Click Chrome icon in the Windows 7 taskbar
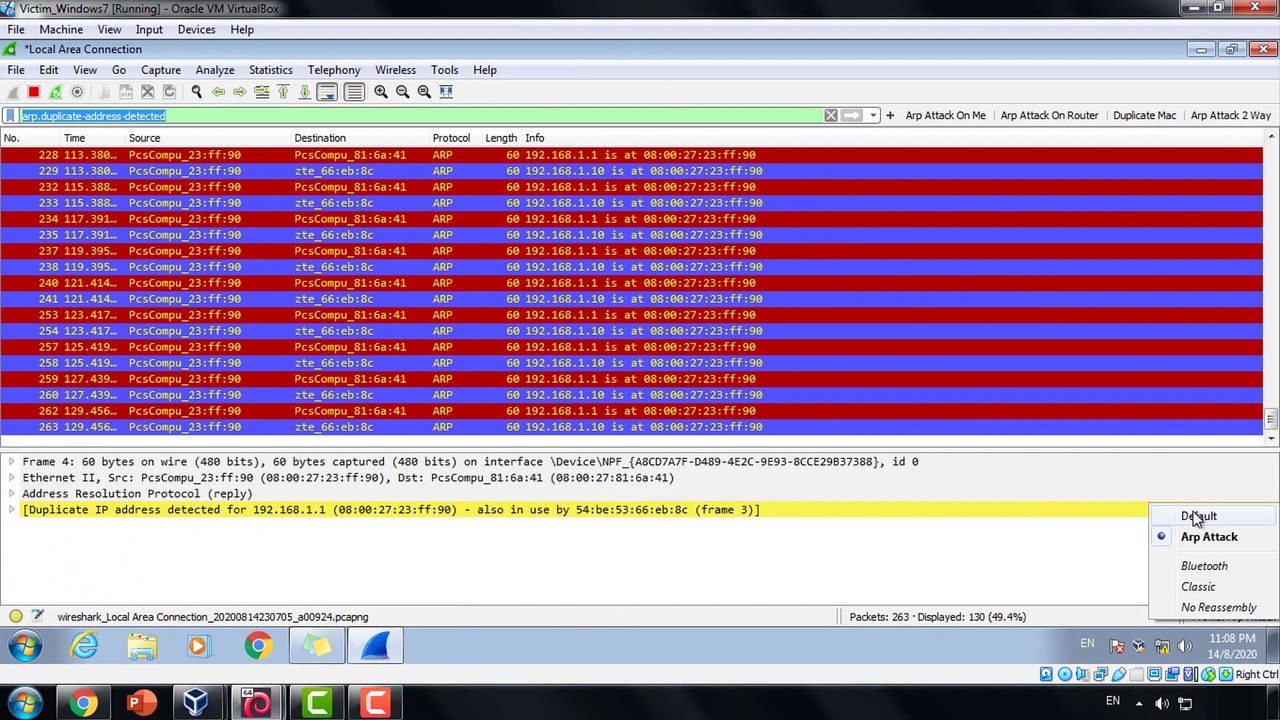1280x720 pixels. 258,646
